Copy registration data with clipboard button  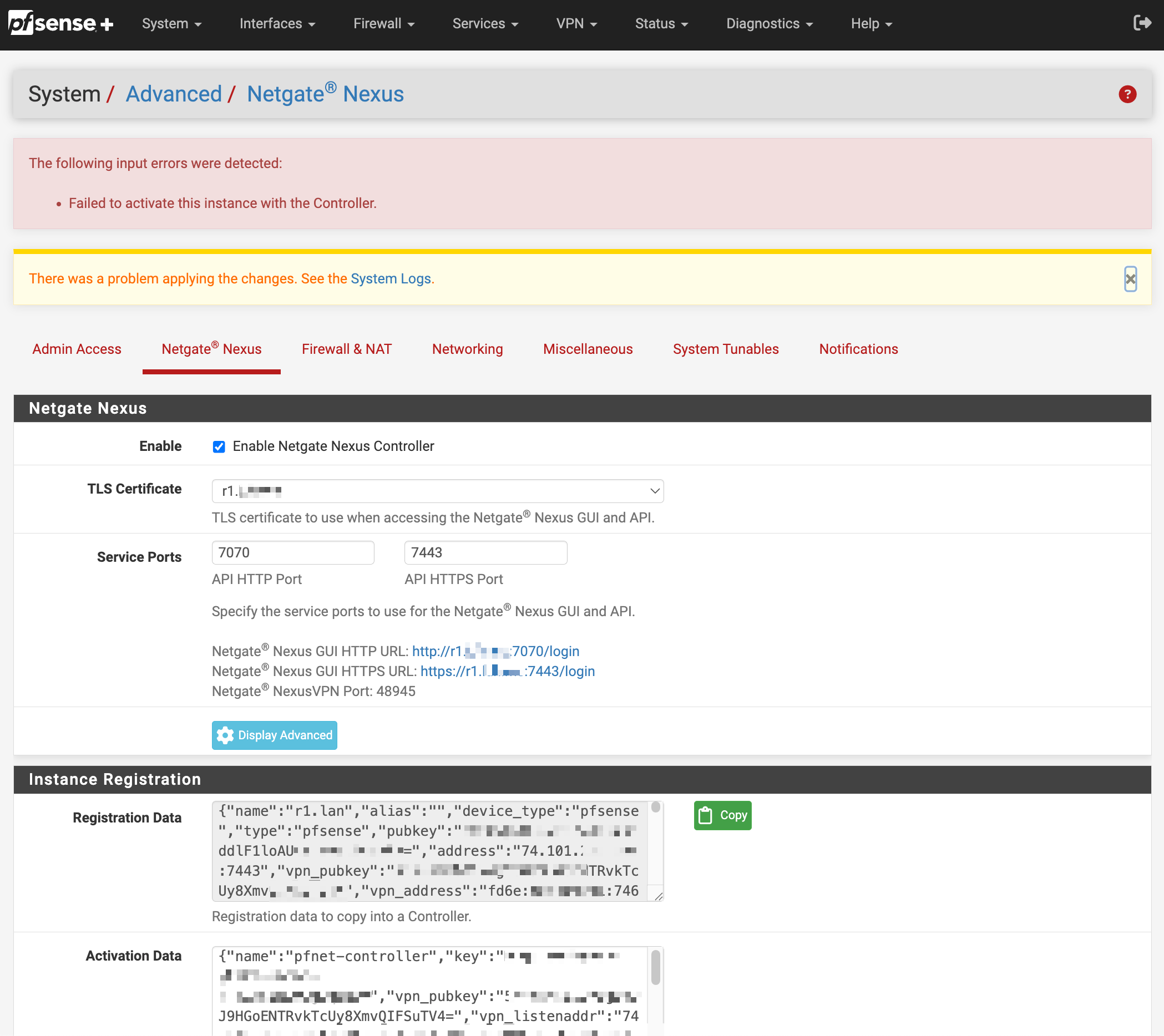[x=722, y=815]
